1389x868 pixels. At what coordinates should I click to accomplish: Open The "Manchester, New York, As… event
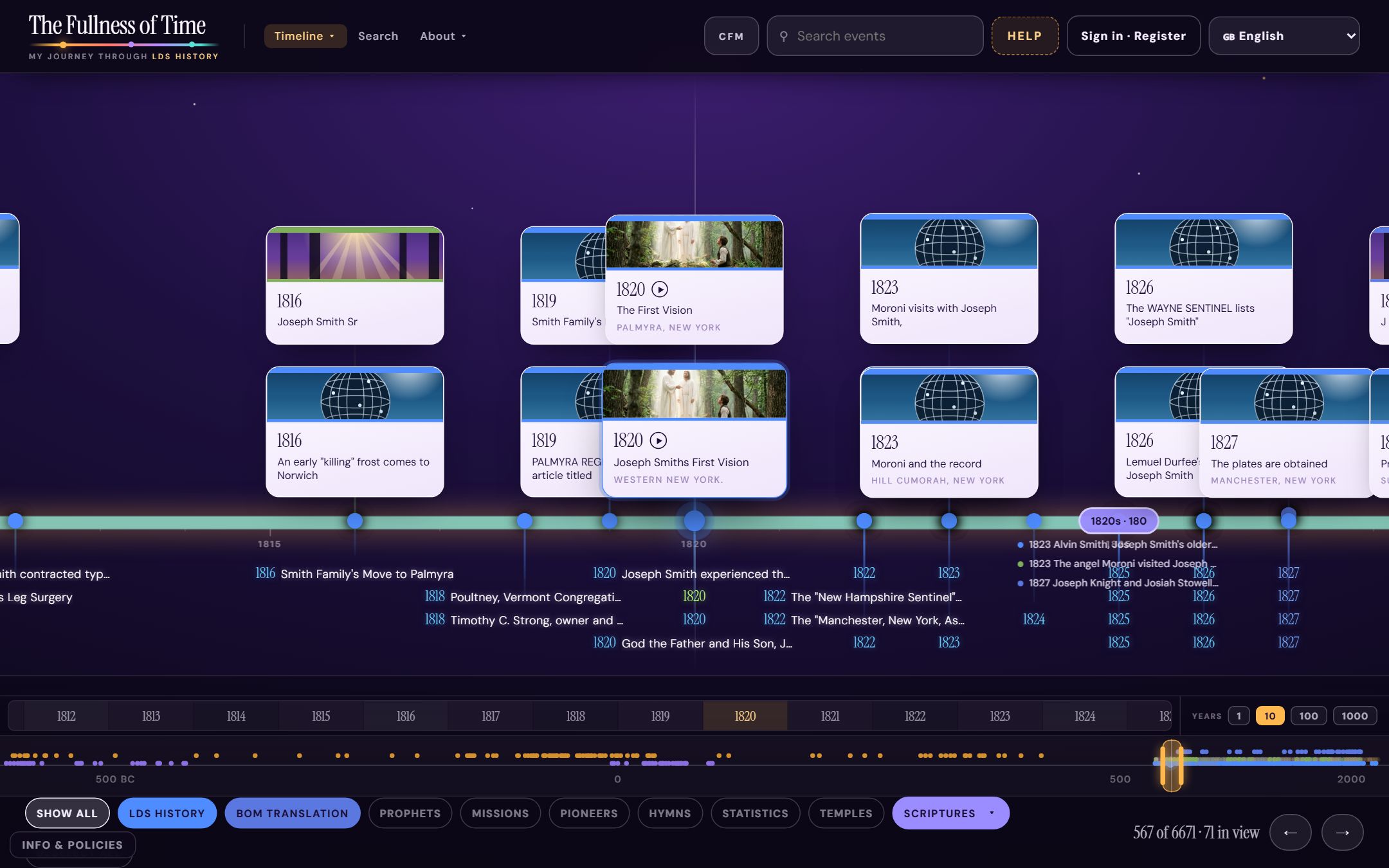tap(864, 620)
